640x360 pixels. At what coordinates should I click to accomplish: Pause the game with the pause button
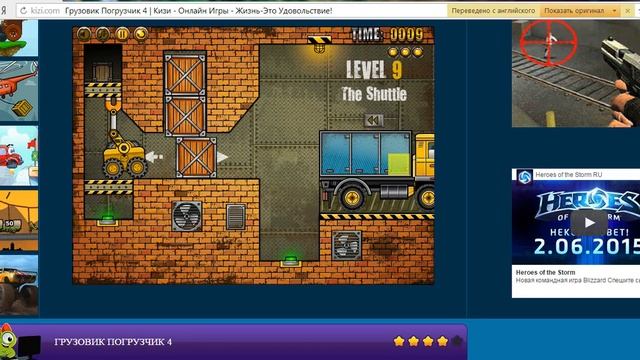(x=122, y=34)
